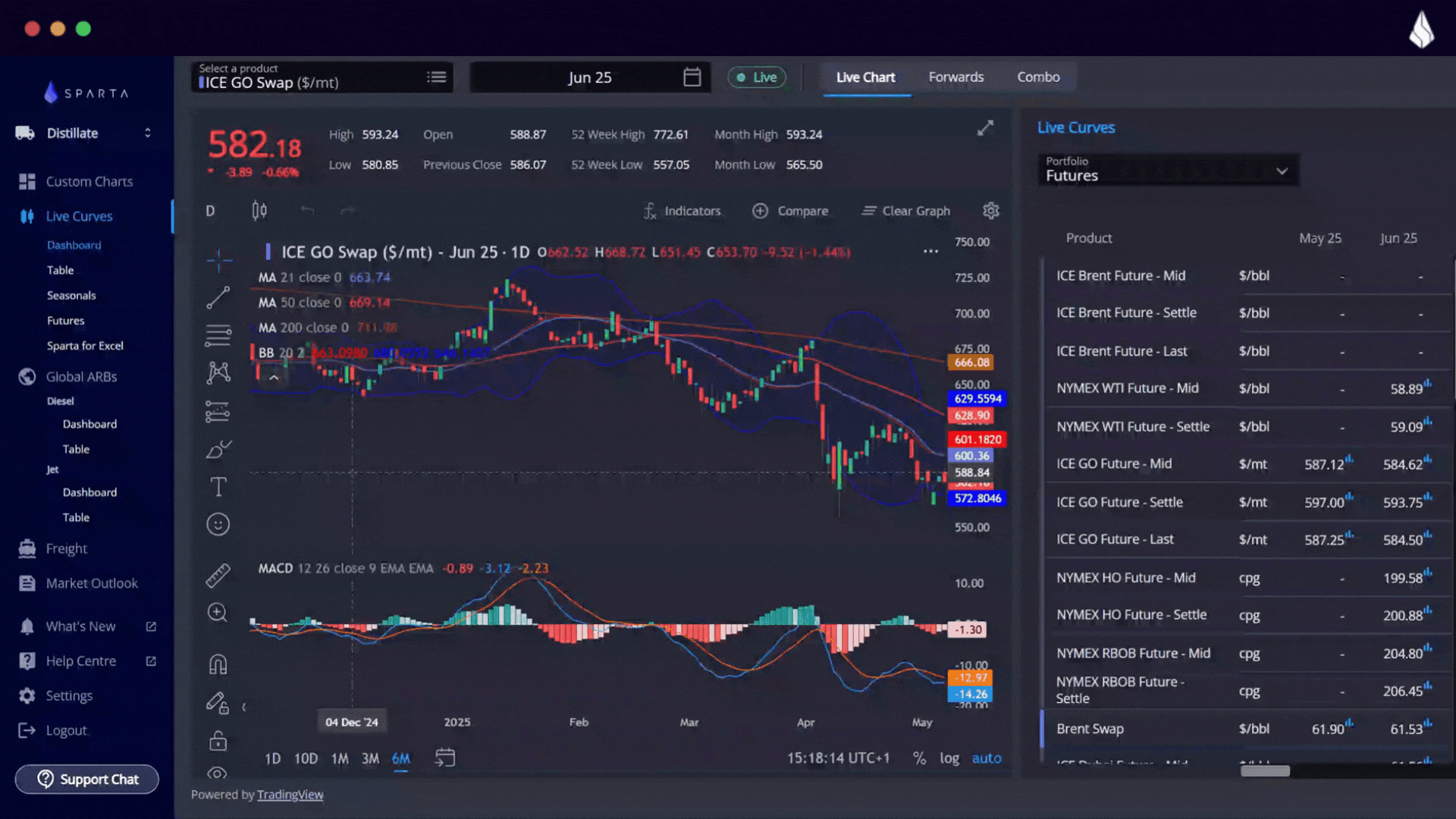Viewport: 1456px width, 819px height.
Task: Click the Sparta flame logo top right
Action: [1422, 30]
